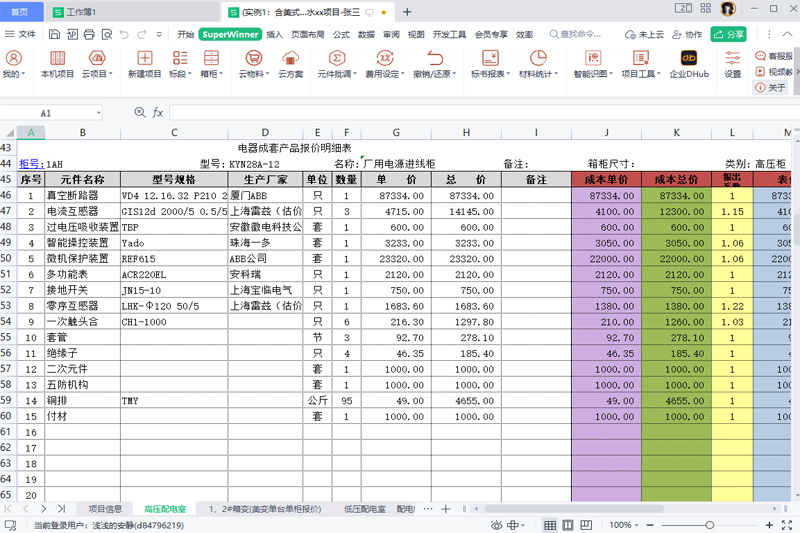800x533 pixels.
Task: Click the 智能识图 icon
Action: point(593,64)
